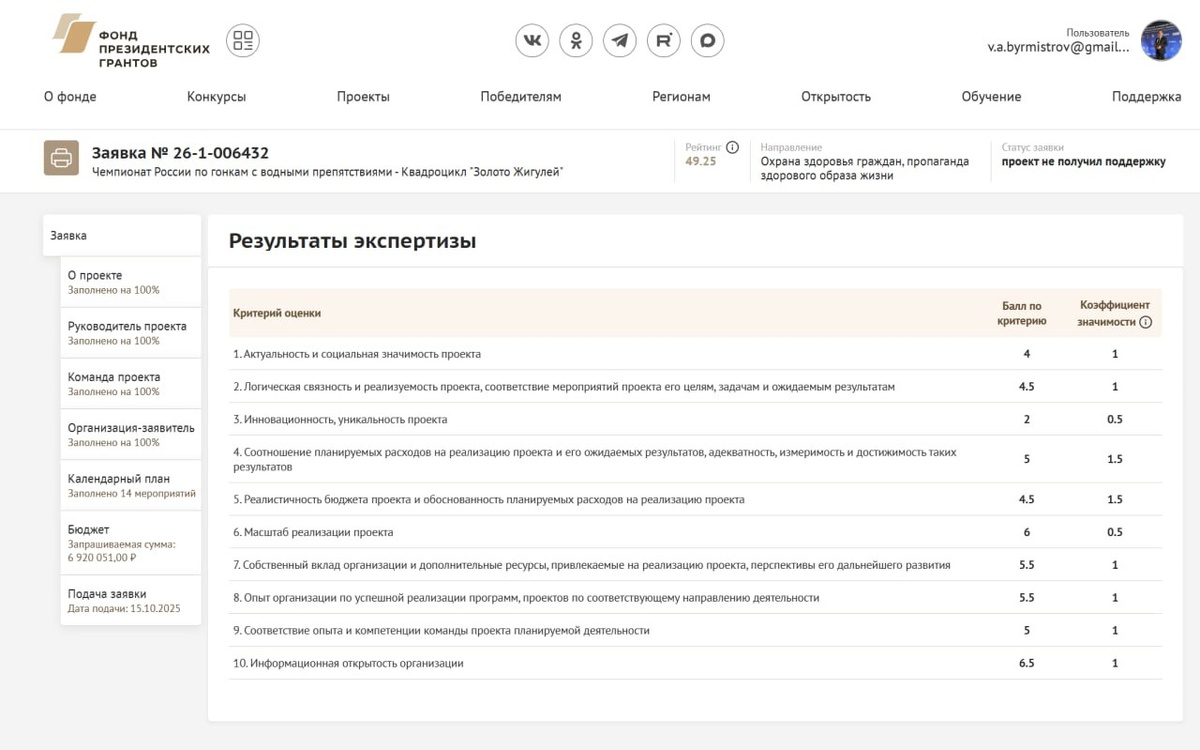Click the rating value 49.25
This screenshot has width=1200, height=750.
701,161
